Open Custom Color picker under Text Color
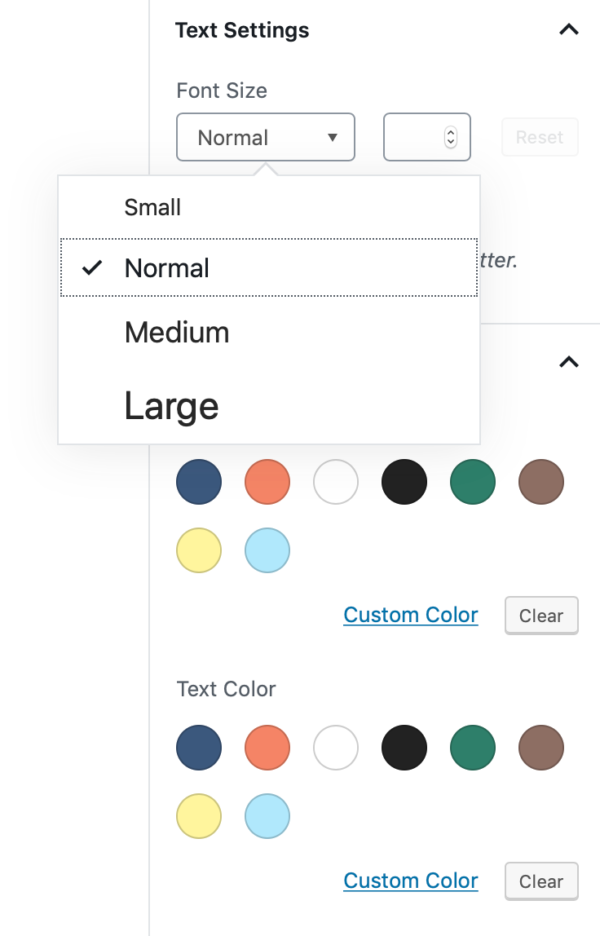The width and height of the screenshot is (600, 936). tap(410, 880)
